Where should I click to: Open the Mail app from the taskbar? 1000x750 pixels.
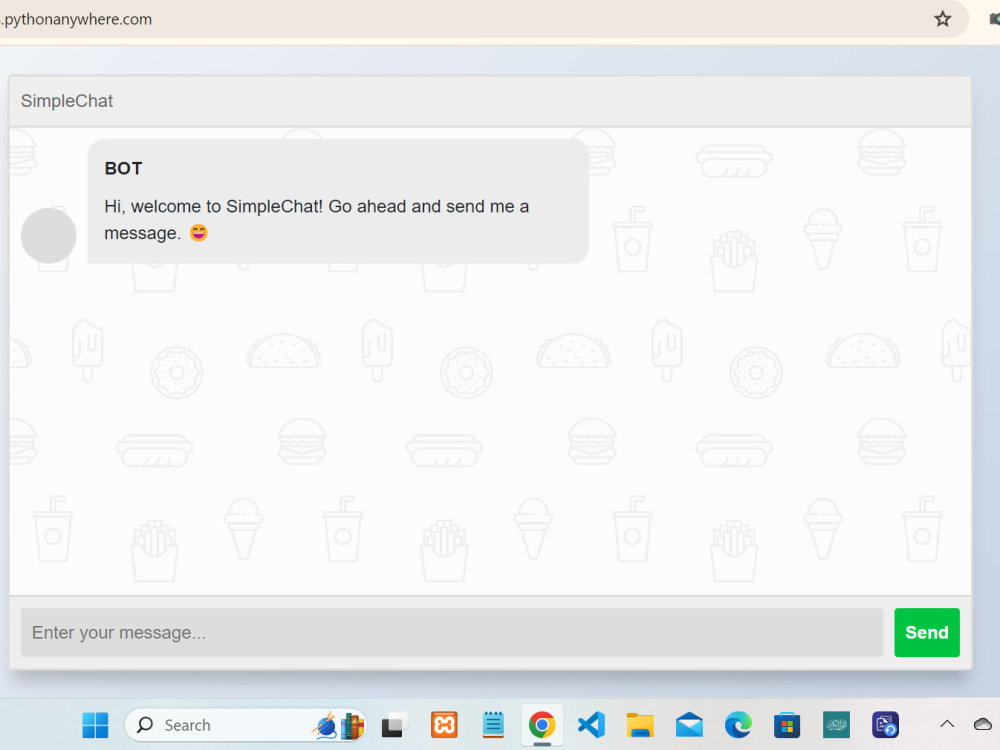689,724
